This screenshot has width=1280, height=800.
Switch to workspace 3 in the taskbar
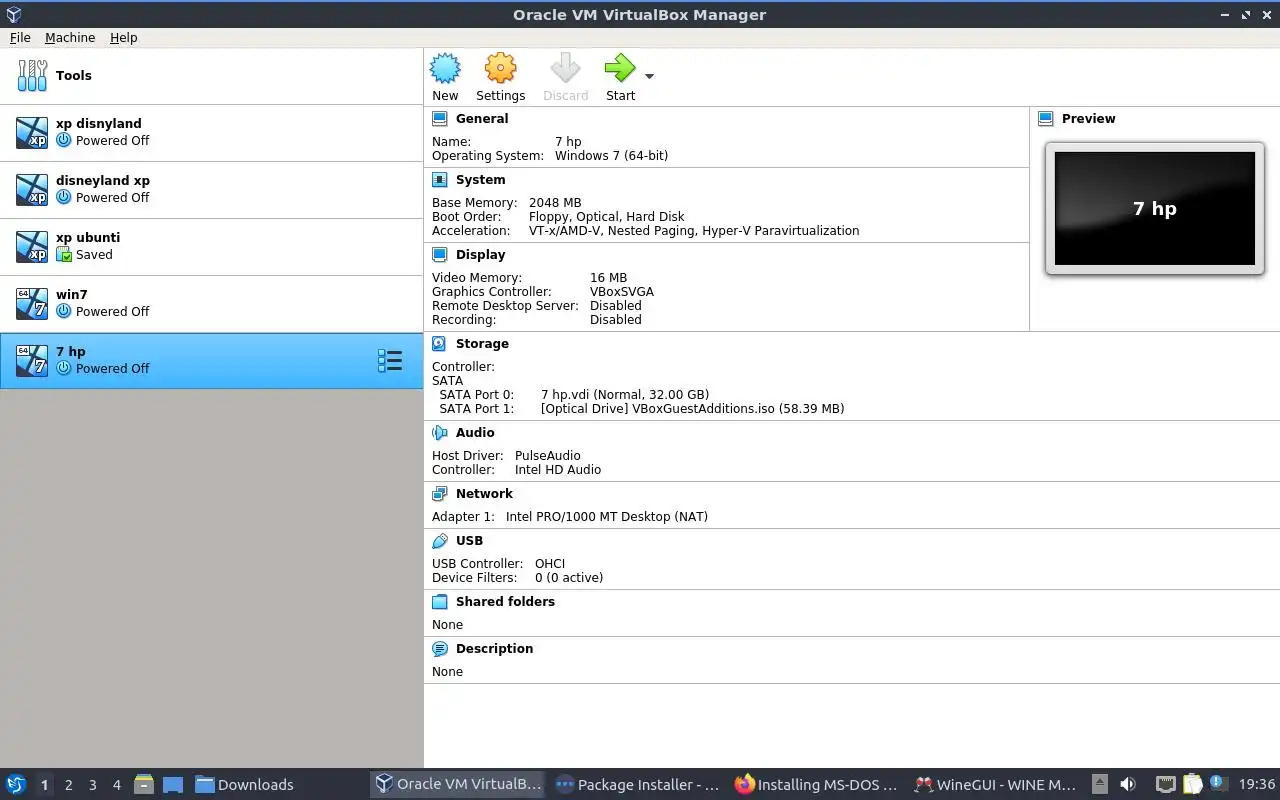coord(92,785)
